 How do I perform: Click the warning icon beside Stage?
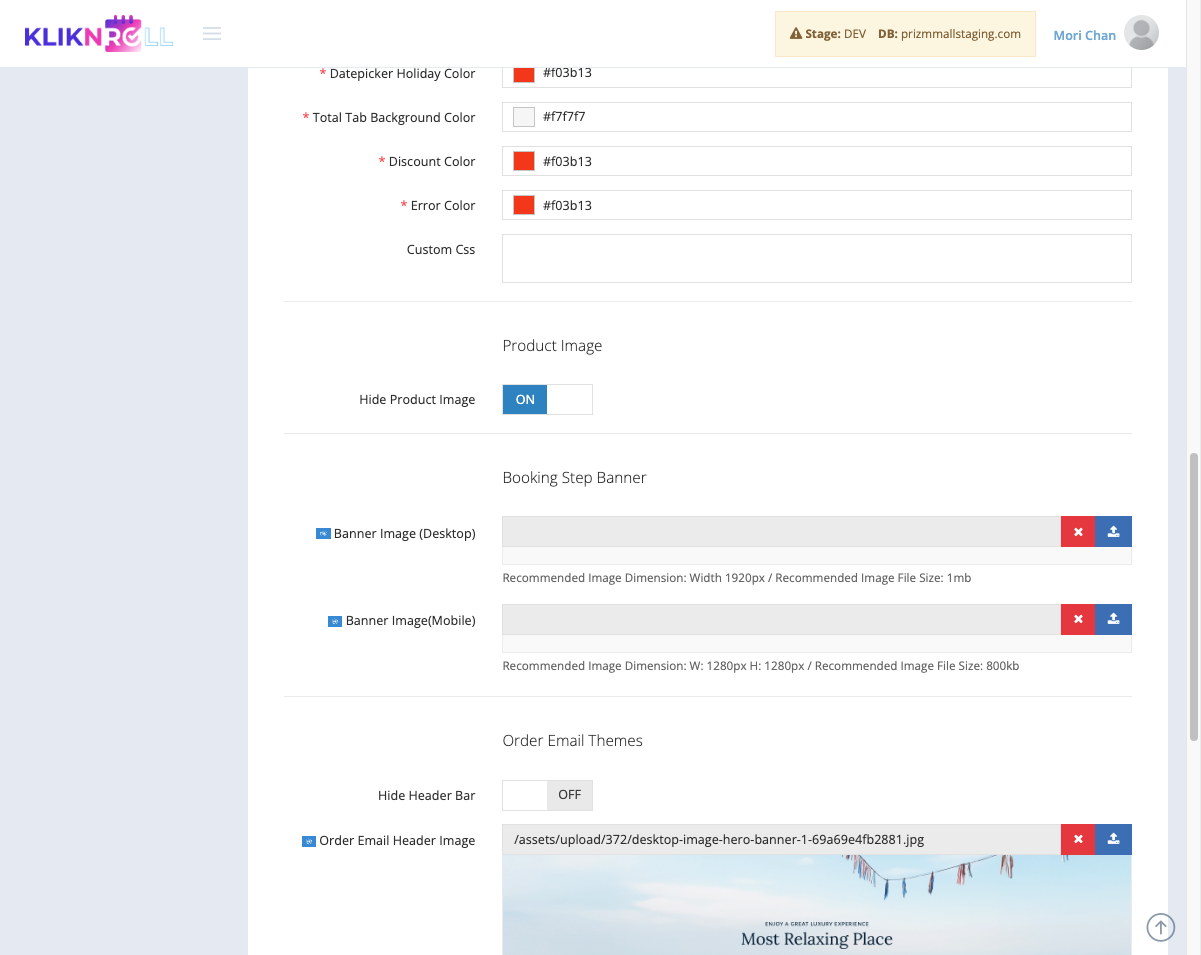pyautogui.click(x=796, y=34)
